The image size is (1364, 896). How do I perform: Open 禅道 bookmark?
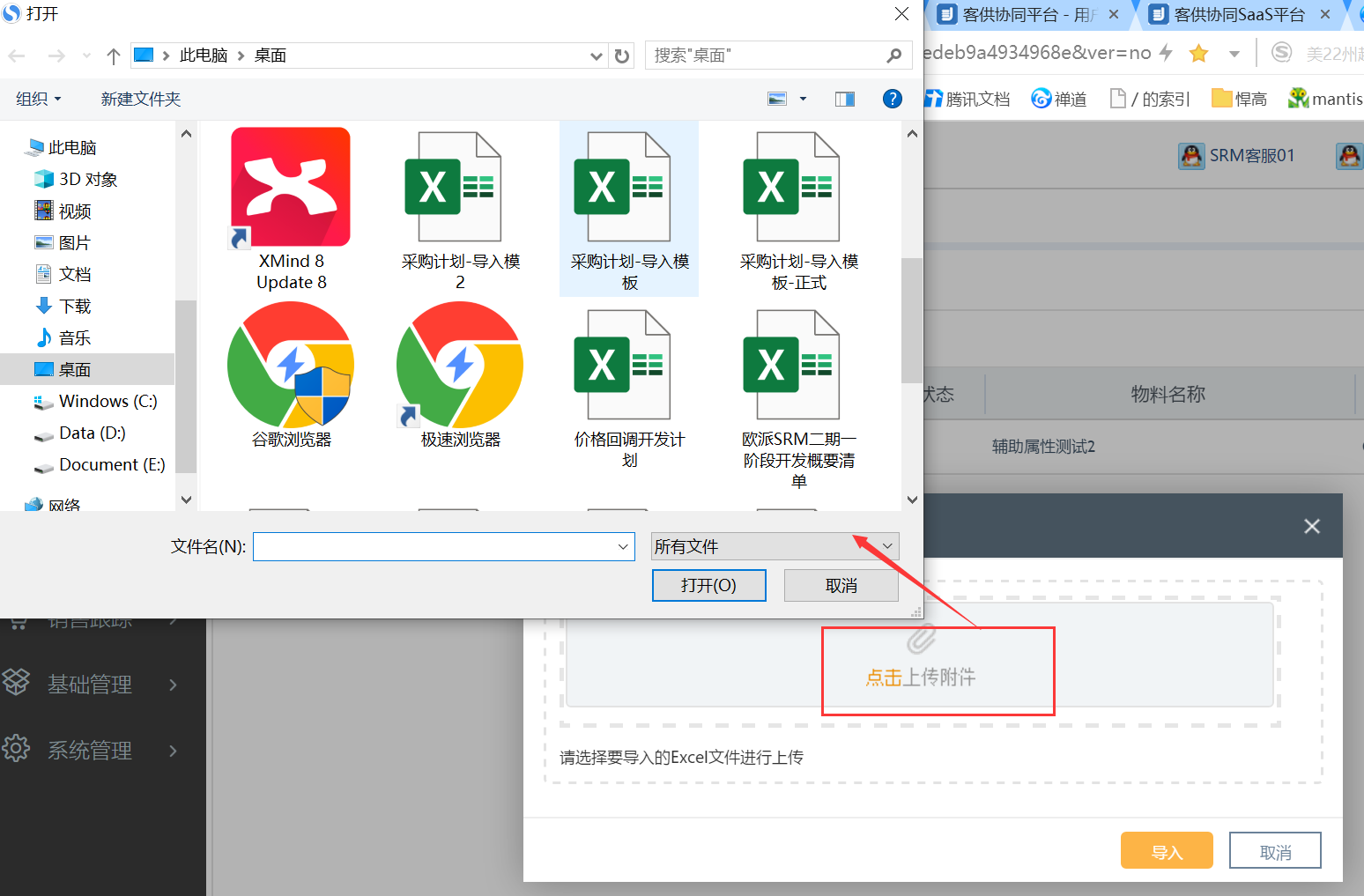pyautogui.click(x=1059, y=99)
